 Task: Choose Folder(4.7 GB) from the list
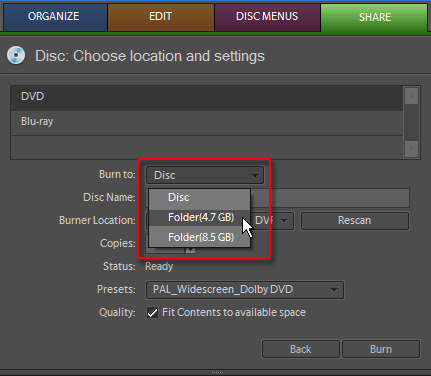coord(199,217)
